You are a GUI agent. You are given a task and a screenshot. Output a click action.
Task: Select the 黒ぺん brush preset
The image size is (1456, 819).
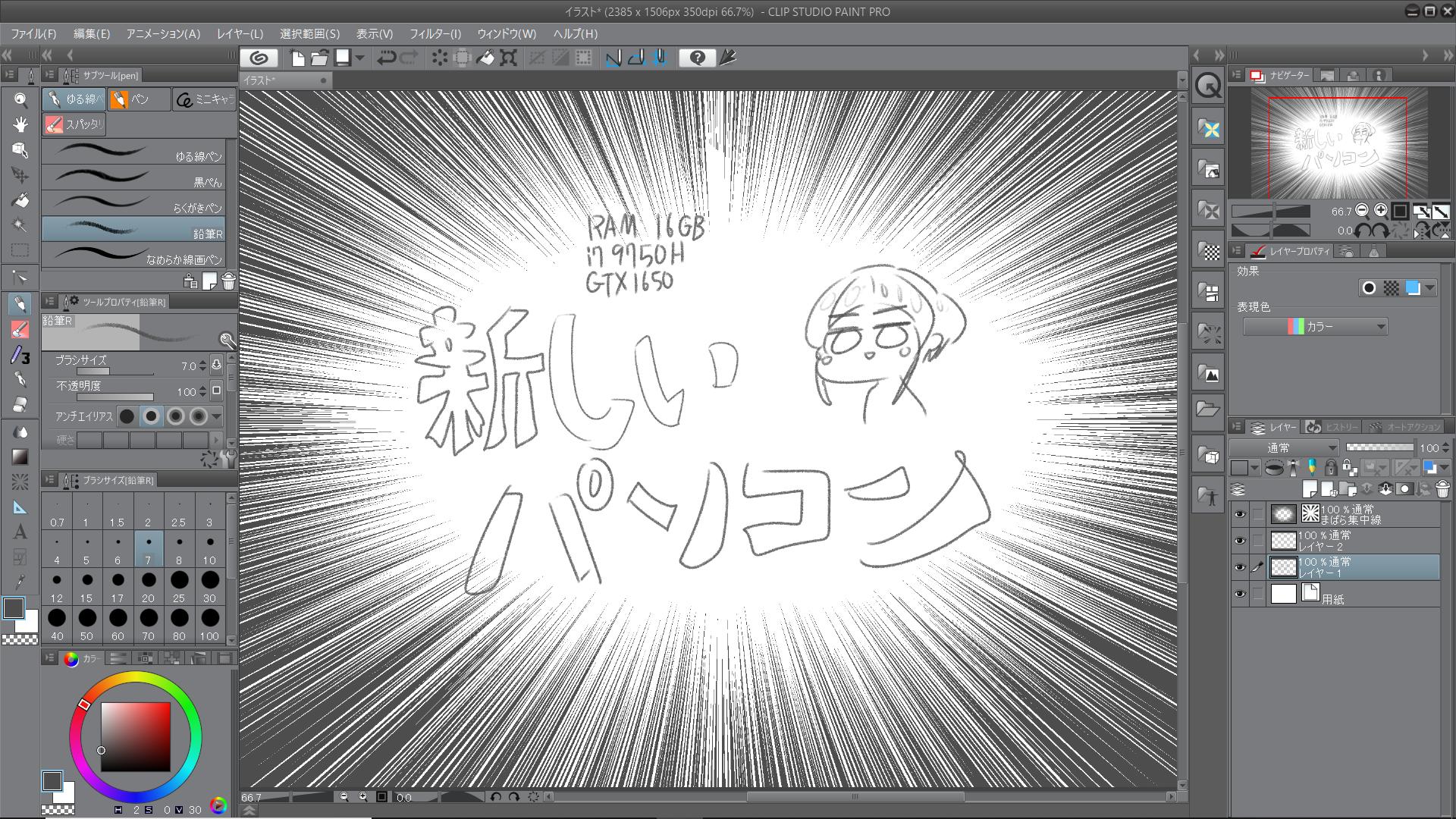click(x=133, y=177)
